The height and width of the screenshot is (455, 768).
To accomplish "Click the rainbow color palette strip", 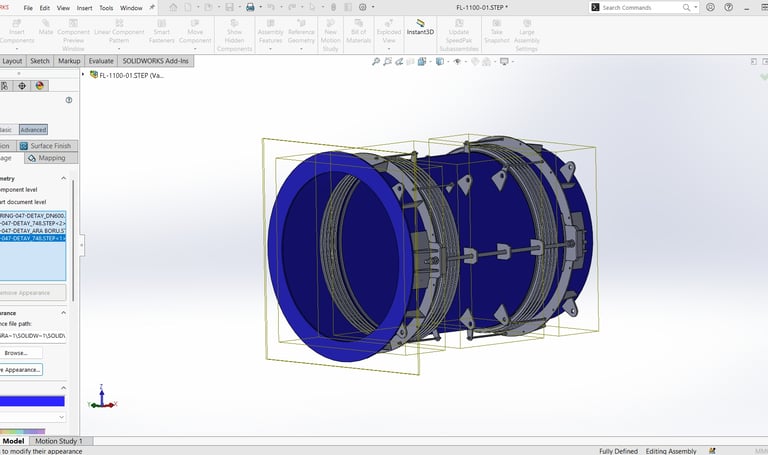I will point(22,432).
